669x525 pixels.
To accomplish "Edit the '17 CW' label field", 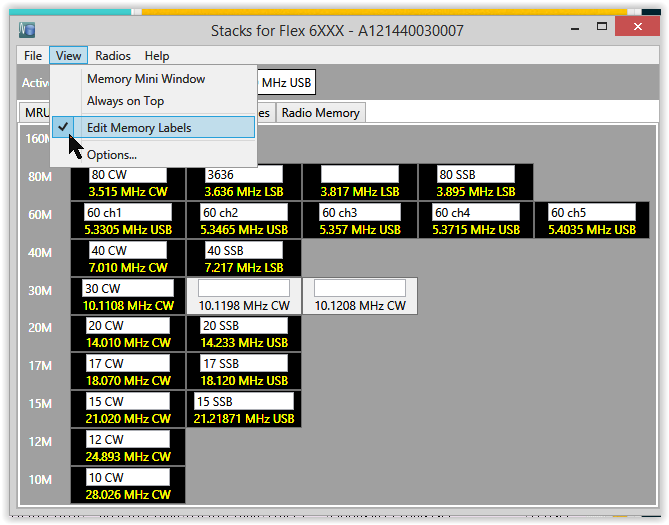I will 128,364.
